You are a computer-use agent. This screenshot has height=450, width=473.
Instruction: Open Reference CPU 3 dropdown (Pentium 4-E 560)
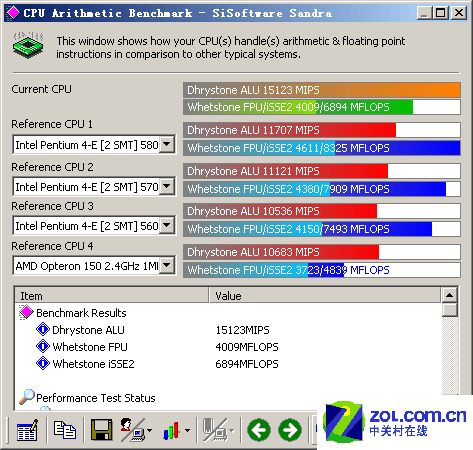167,225
